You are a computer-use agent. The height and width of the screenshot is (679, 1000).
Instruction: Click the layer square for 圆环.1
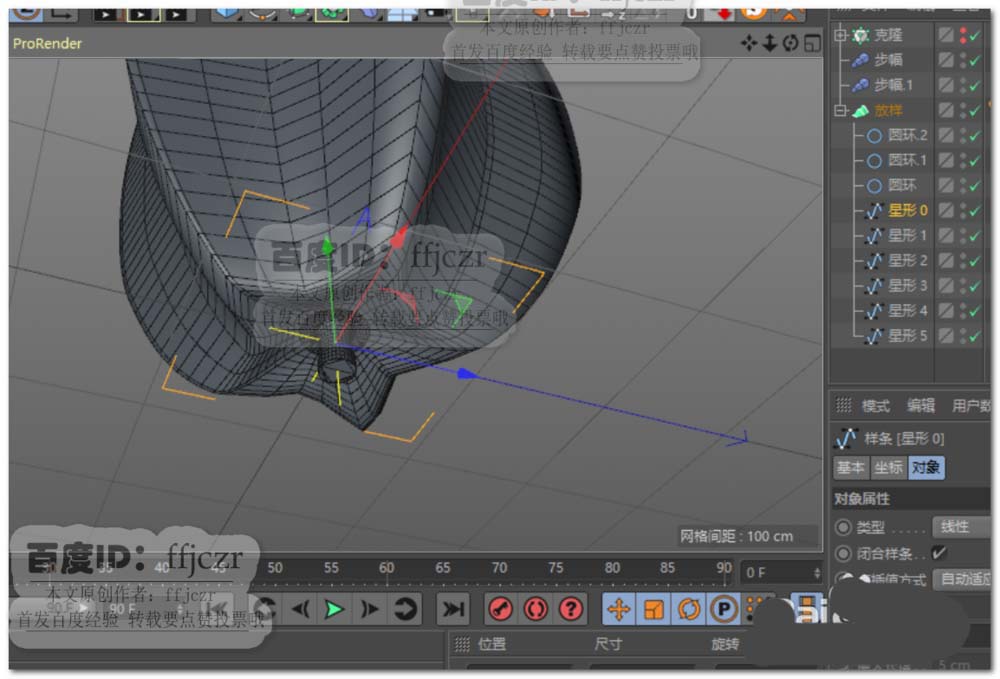click(946, 160)
